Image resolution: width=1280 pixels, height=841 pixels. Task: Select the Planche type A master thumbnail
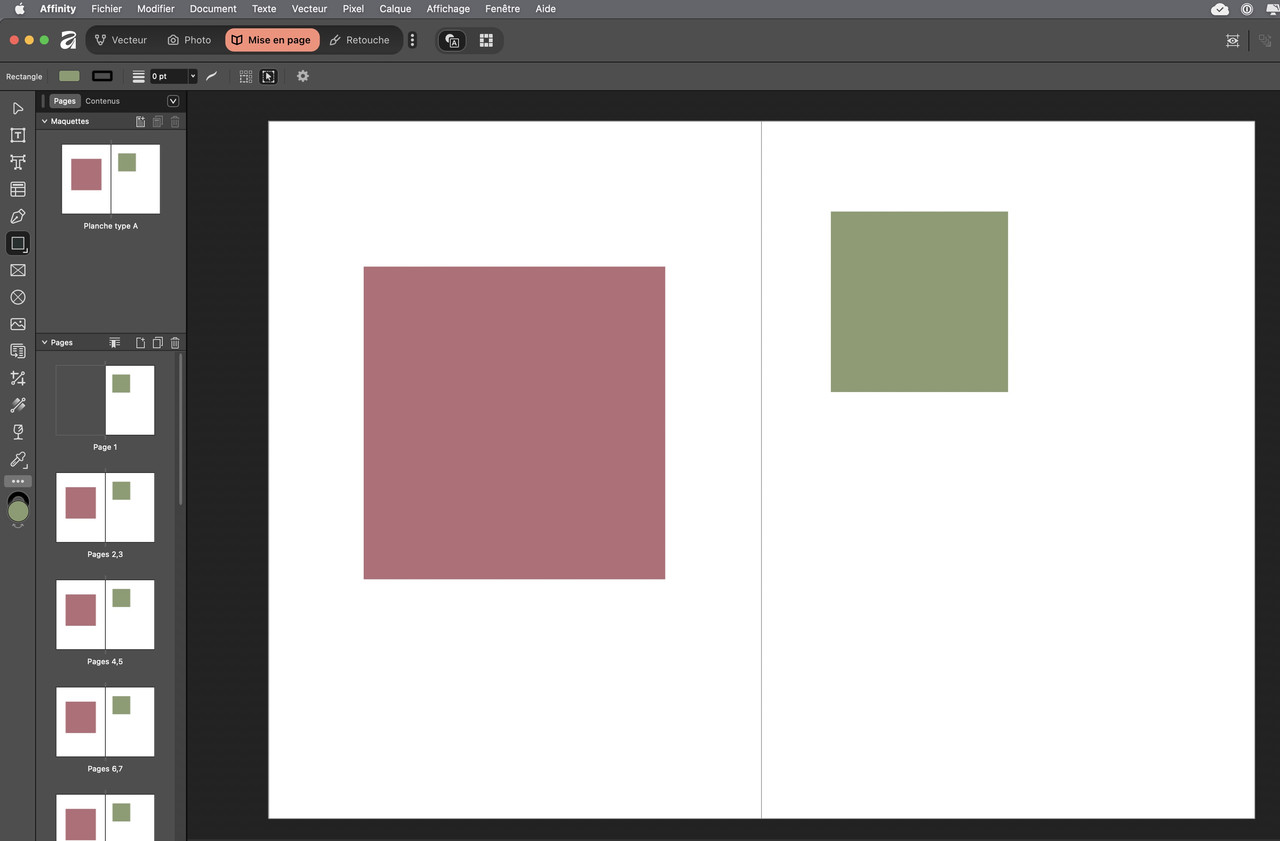point(110,179)
